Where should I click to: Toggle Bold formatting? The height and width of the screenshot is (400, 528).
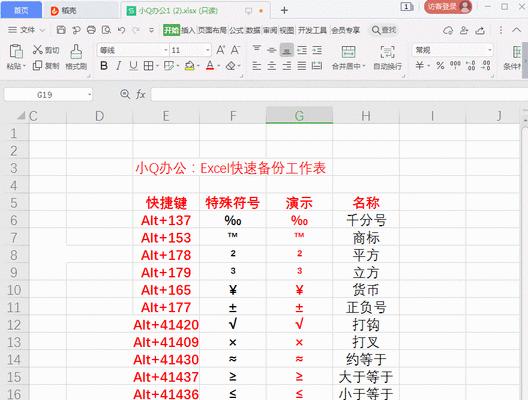104,66
